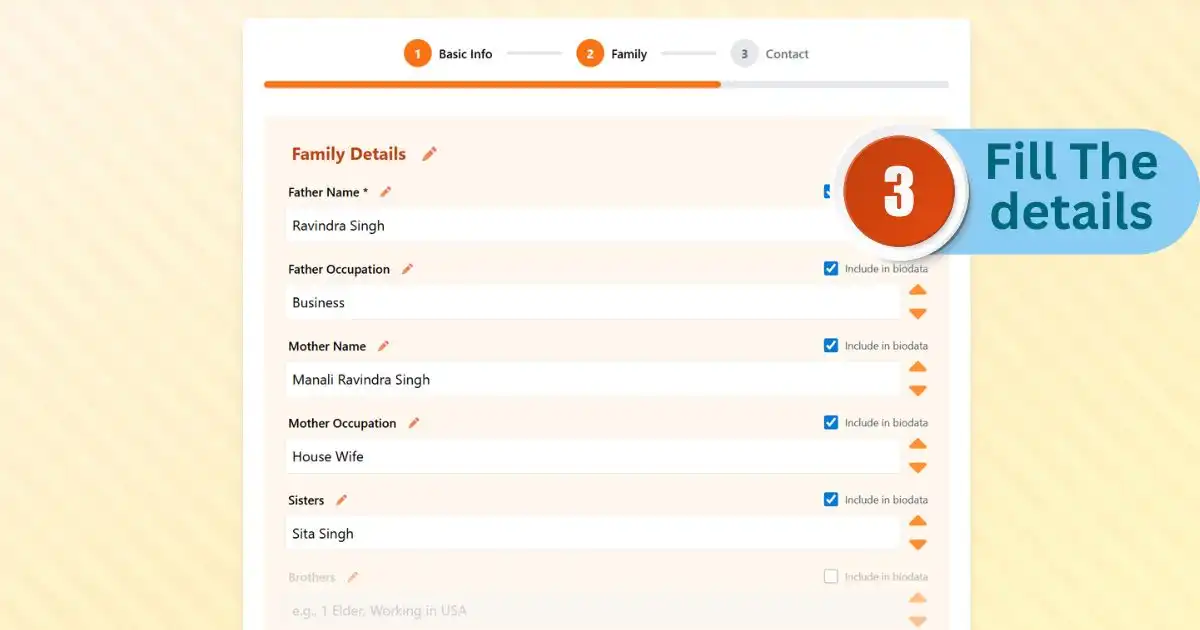
Task: Open the Contact step
Action: [x=786, y=53]
